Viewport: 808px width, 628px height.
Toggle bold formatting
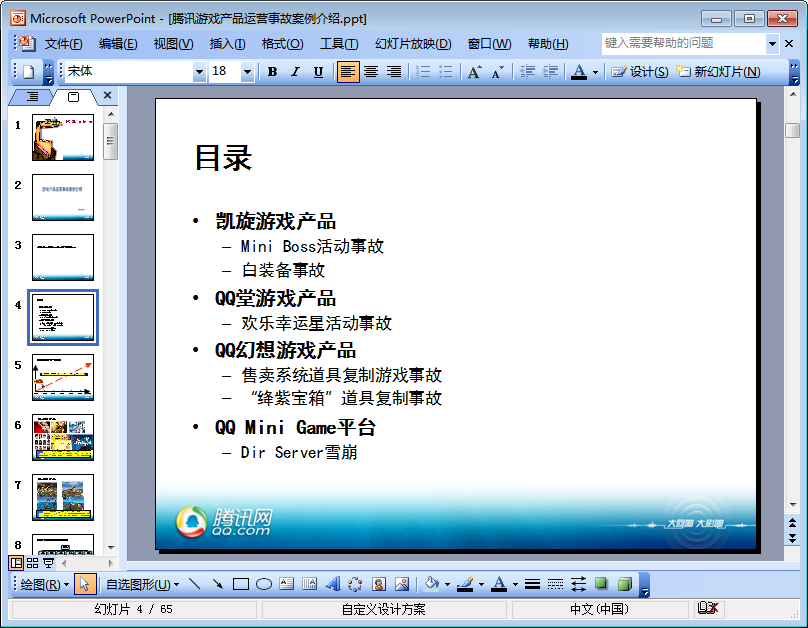pos(272,72)
